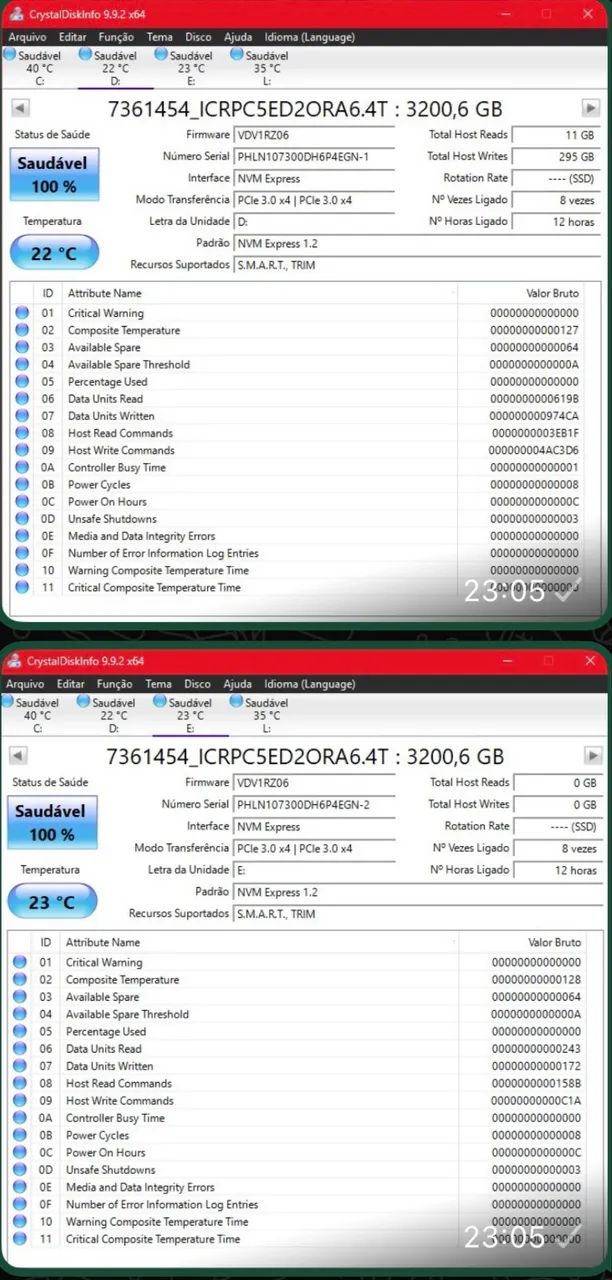The image size is (612, 1280).
Task: Select the Data Units Written row in the bottom window
Action: tap(297, 1066)
